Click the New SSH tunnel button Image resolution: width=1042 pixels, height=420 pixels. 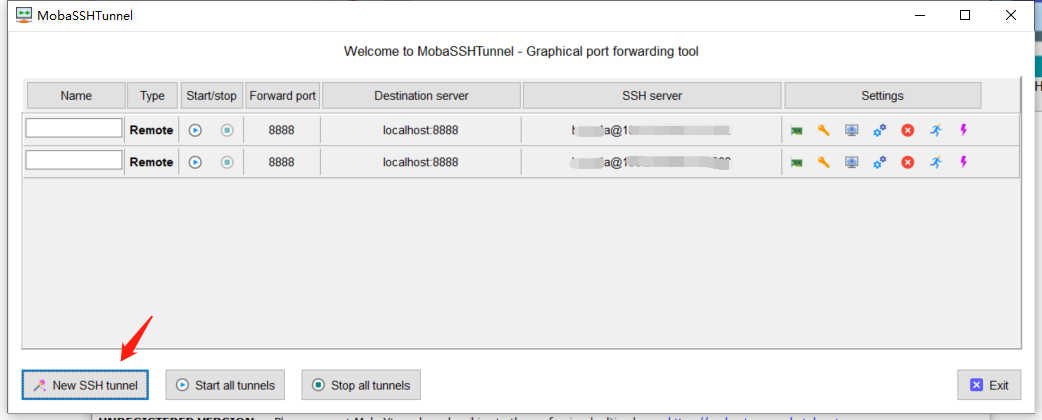pos(86,385)
